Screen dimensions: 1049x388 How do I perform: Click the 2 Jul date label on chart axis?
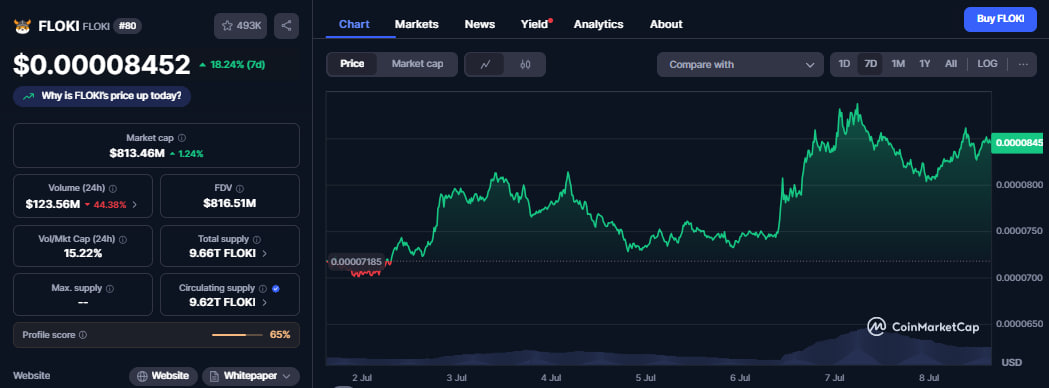[x=362, y=378]
